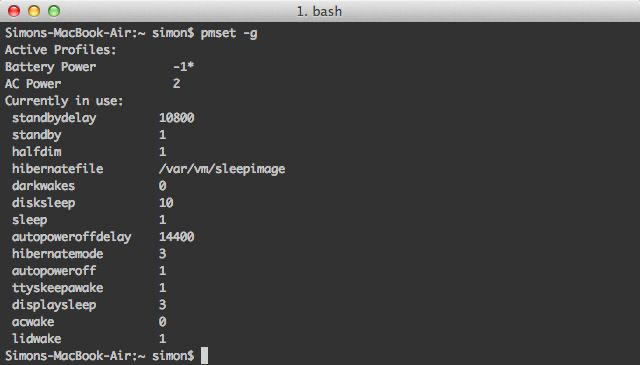Click the disksleep value 10
The image size is (640, 365).
click(166, 203)
